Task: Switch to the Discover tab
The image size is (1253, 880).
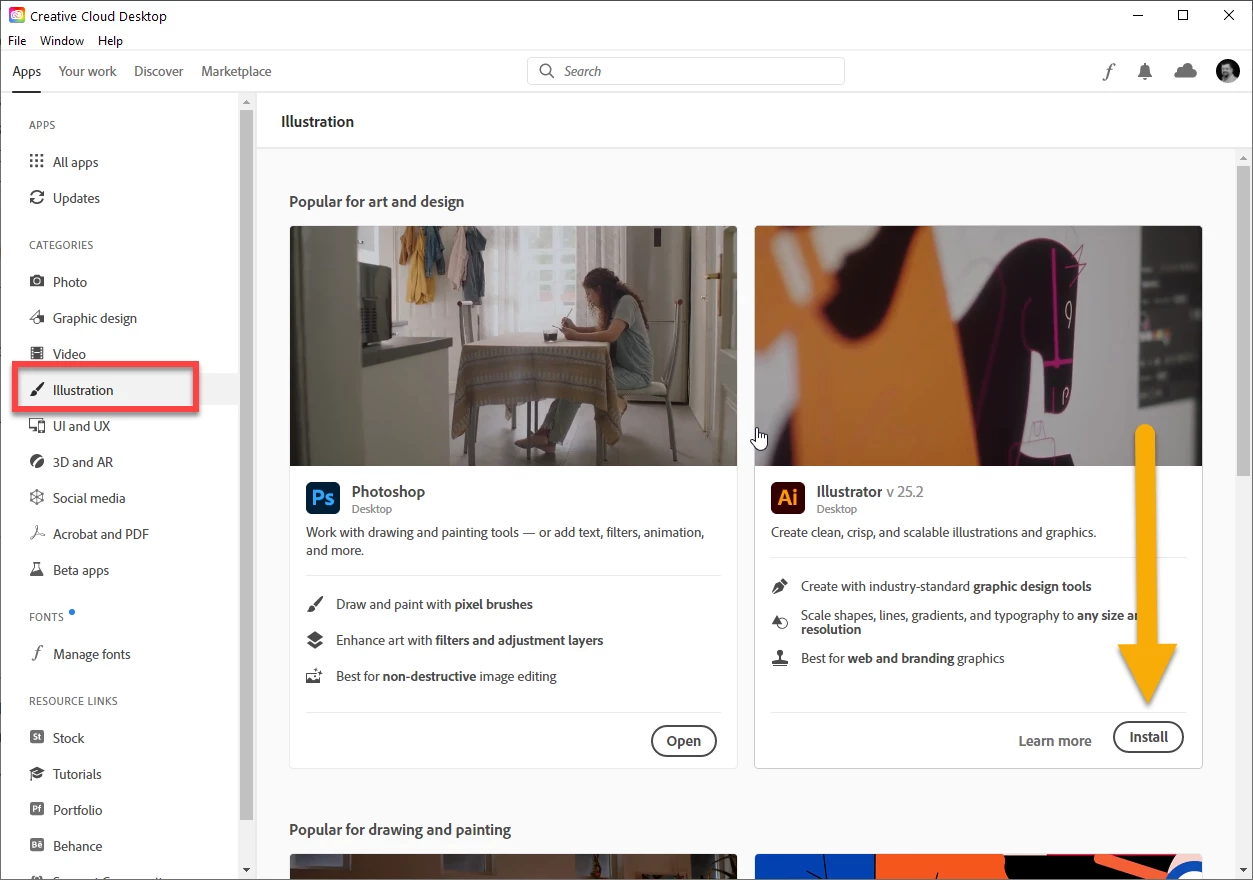Action: 159,72
